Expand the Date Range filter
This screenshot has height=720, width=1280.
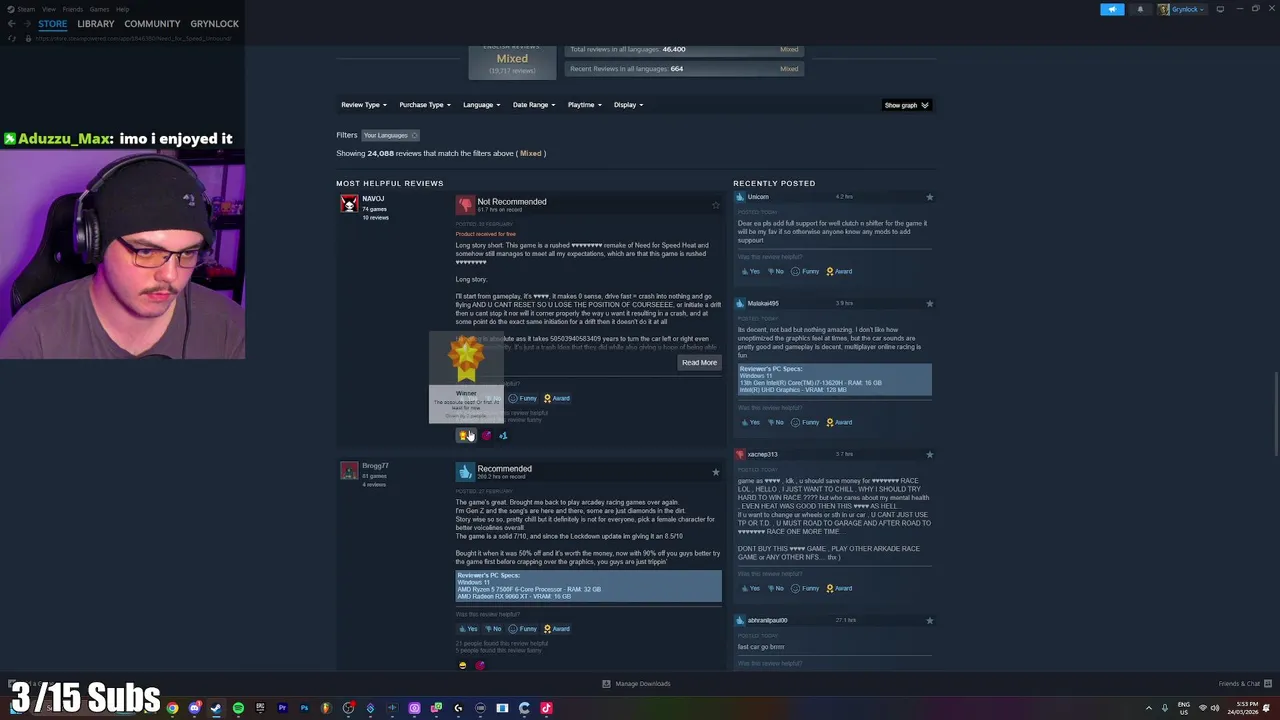tap(535, 104)
